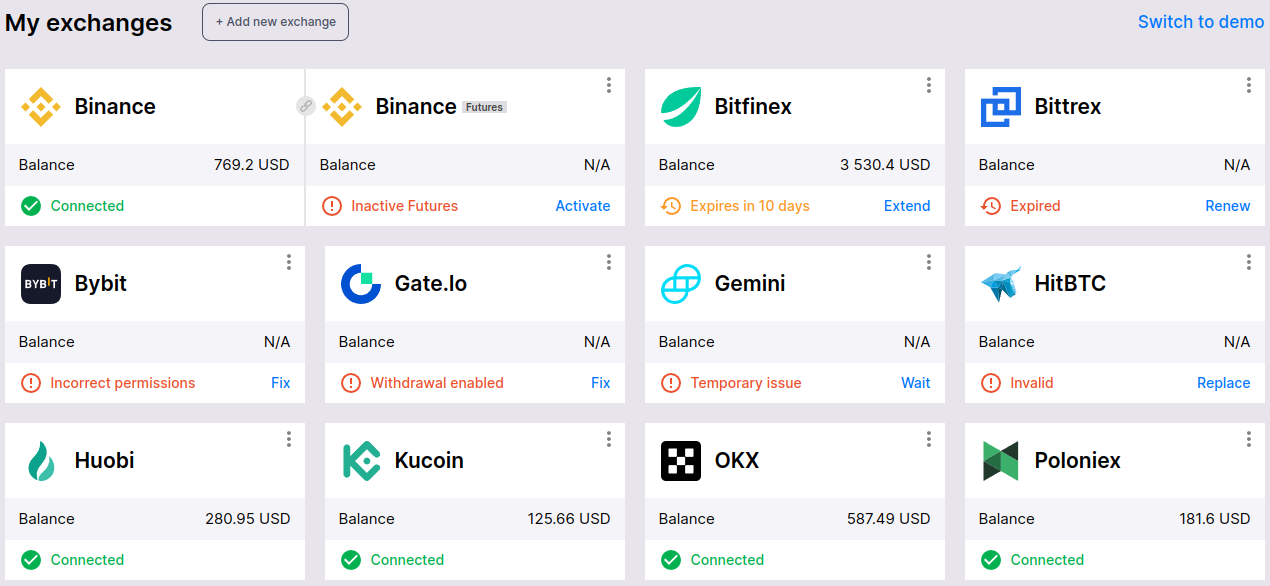Screen dimensions: 1270x586
Task: Click the Expired clock icon on Bittrex
Action: (x=990, y=206)
